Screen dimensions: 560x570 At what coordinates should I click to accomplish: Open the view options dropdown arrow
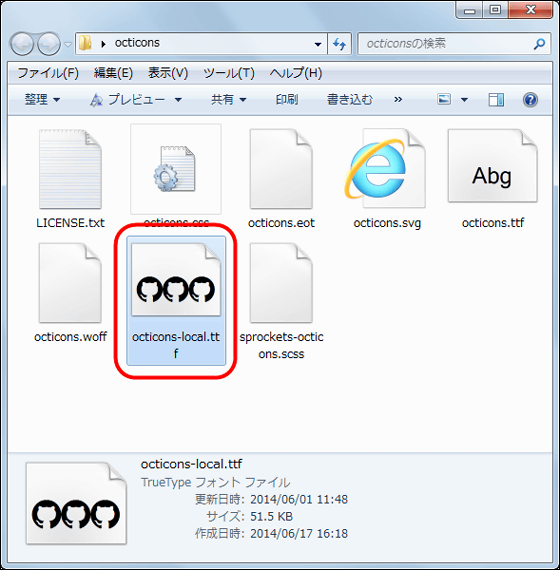click(x=464, y=100)
